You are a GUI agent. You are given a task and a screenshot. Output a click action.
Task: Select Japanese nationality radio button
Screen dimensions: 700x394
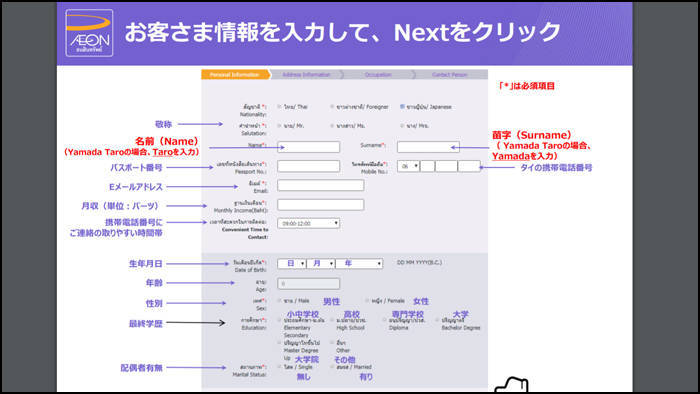pyautogui.click(x=402, y=107)
